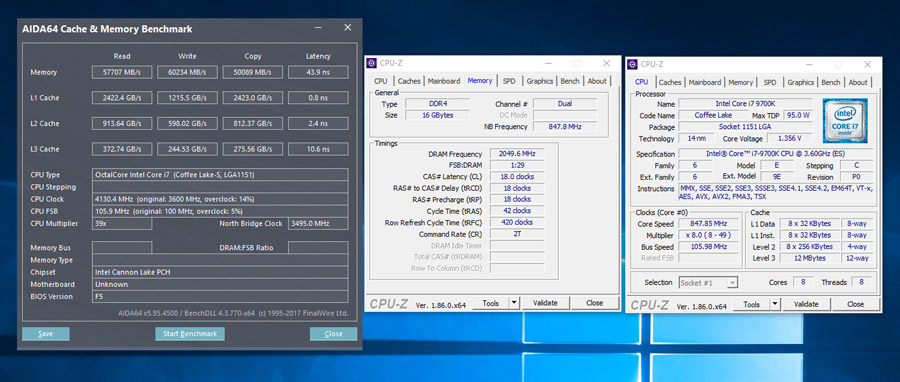Click Close button at bottom of AIDA64
900x382 pixels.
pyautogui.click(x=333, y=334)
